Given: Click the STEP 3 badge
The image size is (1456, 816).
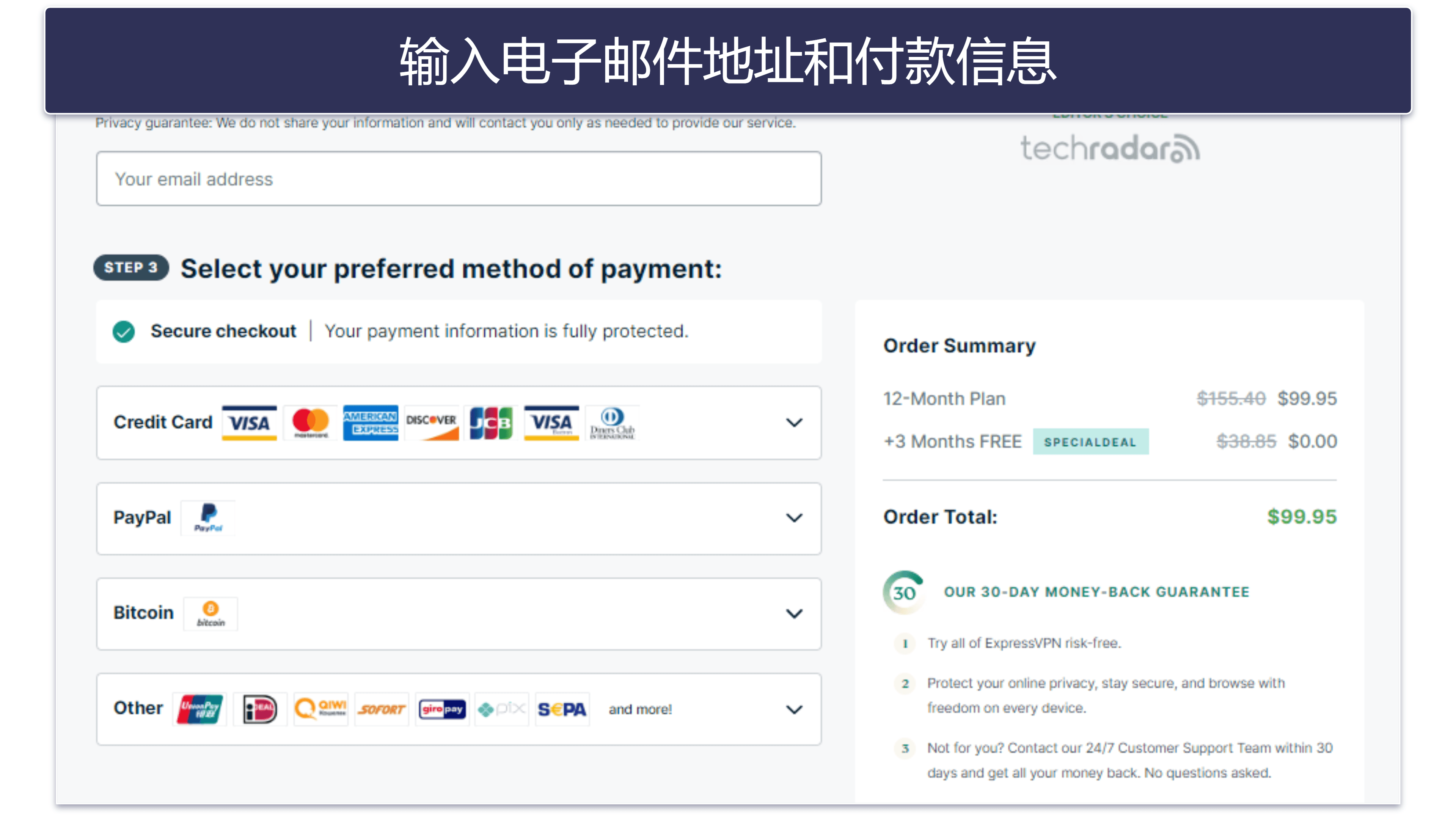Looking at the screenshot, I should point(131,267).
